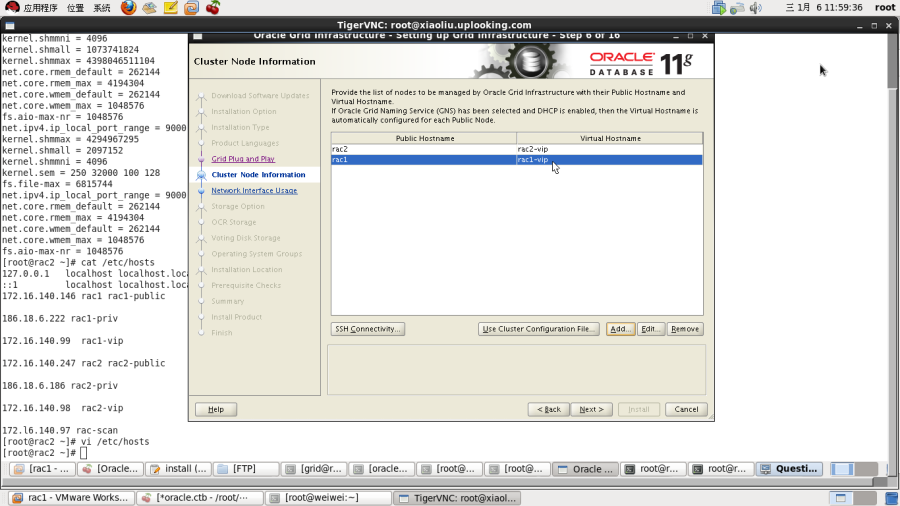The image size is (900, 506).
Task: Switch to [rac1 - ... taskbar item in VNC
Action: [x=42, y=469]
